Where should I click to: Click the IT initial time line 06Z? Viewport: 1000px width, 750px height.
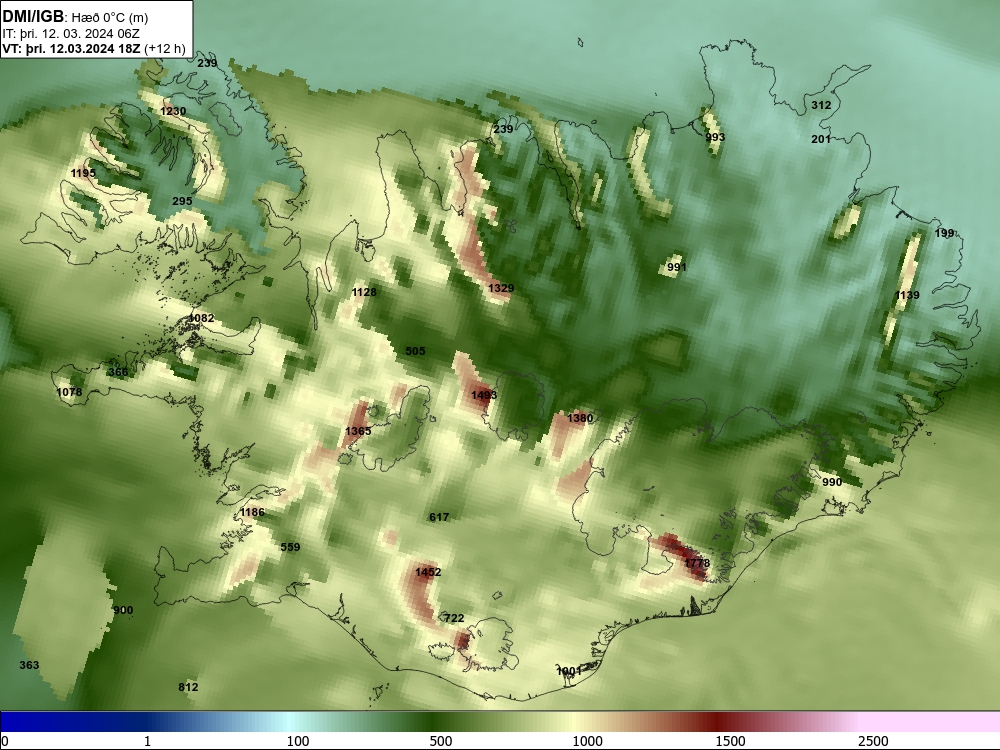[71, 34]
